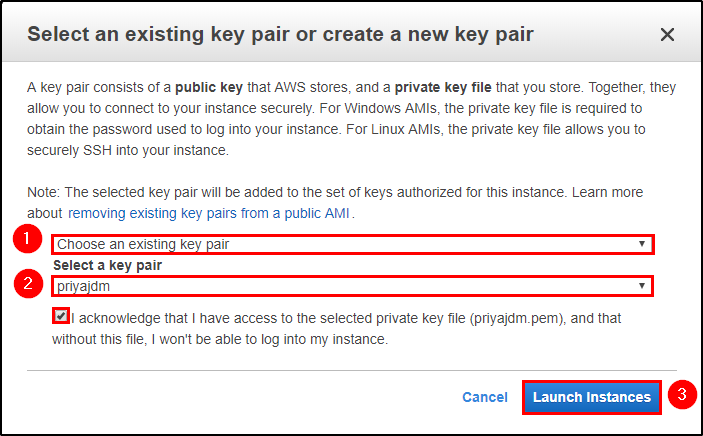This screenshot has width=703, height=436.
Task: Click arrow of Choose an existing key pair
Action: (x=642, y=244)
